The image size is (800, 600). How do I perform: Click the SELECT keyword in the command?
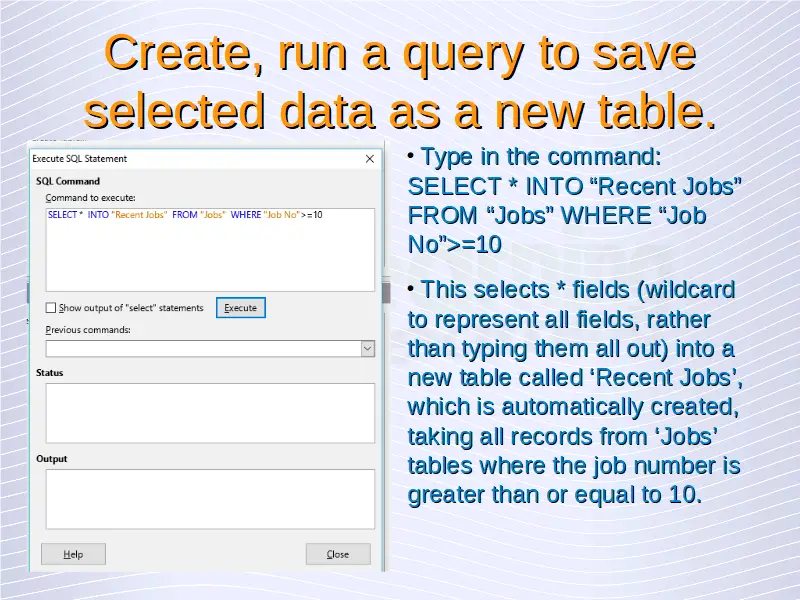(x=62, y=215)
